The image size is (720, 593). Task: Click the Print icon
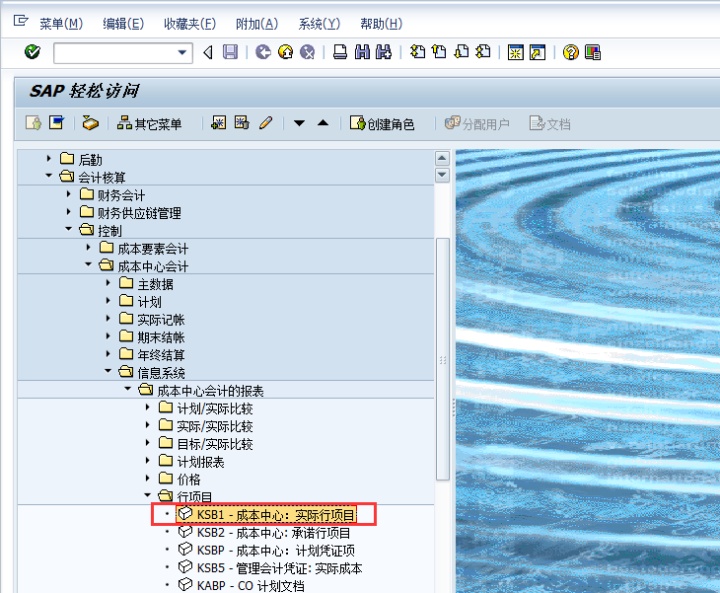(x=340, y=52)
